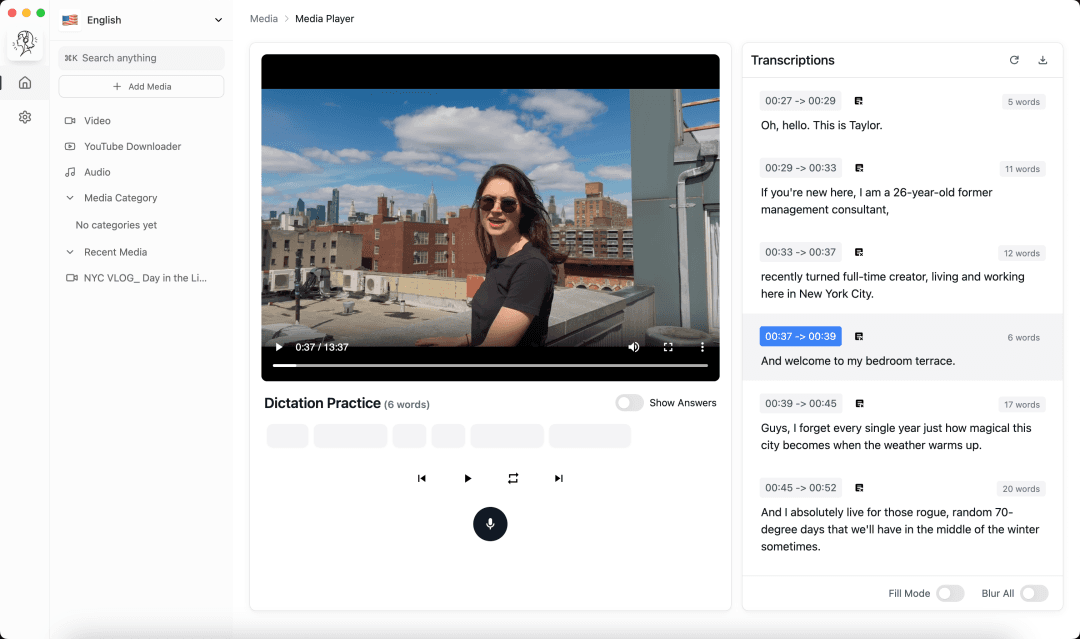Enter fullscreen on the video player
The width and height of the screenshot is (1080, 639).
click(668, 347)
